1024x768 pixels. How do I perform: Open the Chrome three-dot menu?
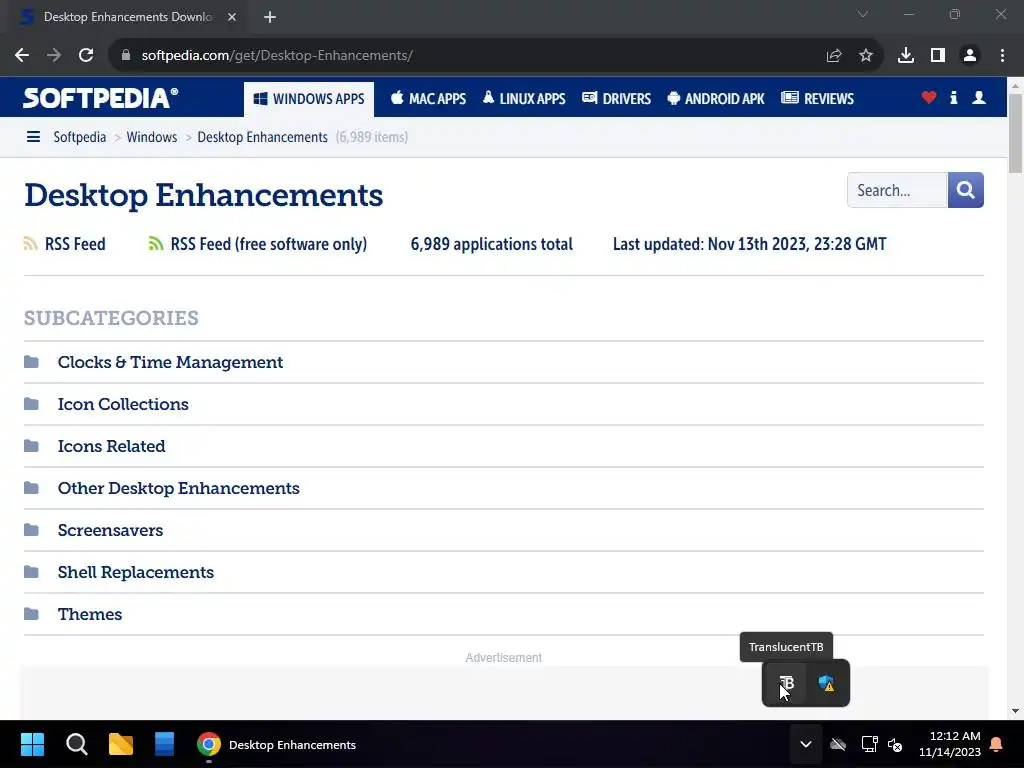click(x=1002, y=56)
